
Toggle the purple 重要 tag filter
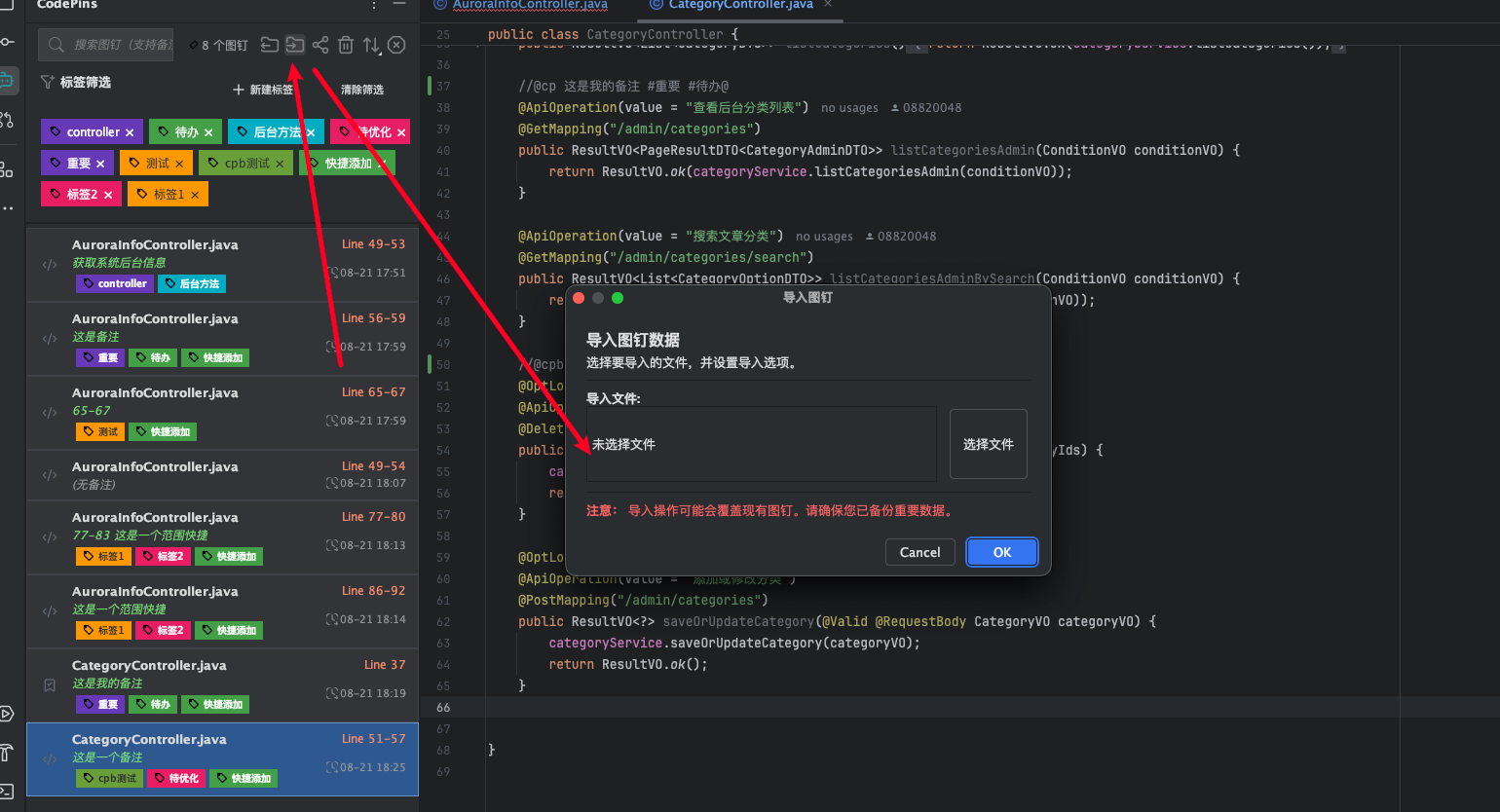tap(77, 164)
